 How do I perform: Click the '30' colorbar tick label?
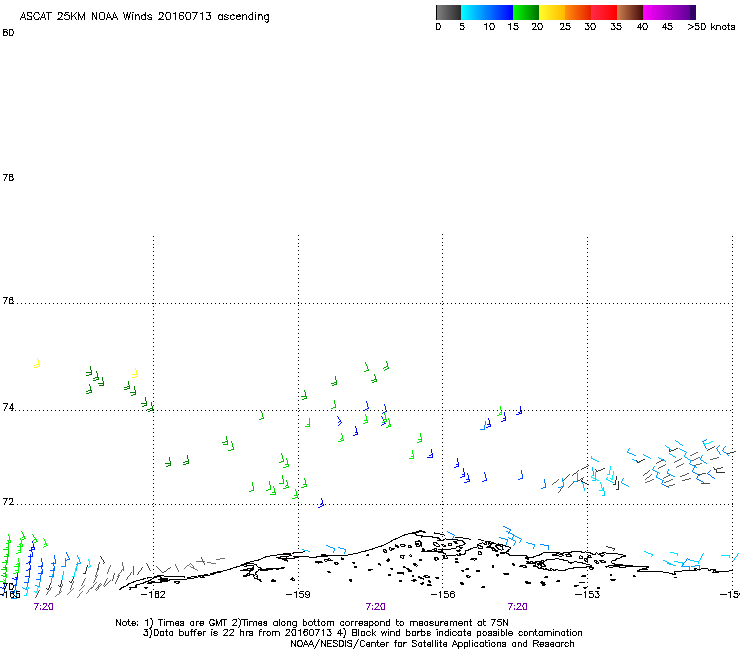[590, 27]
